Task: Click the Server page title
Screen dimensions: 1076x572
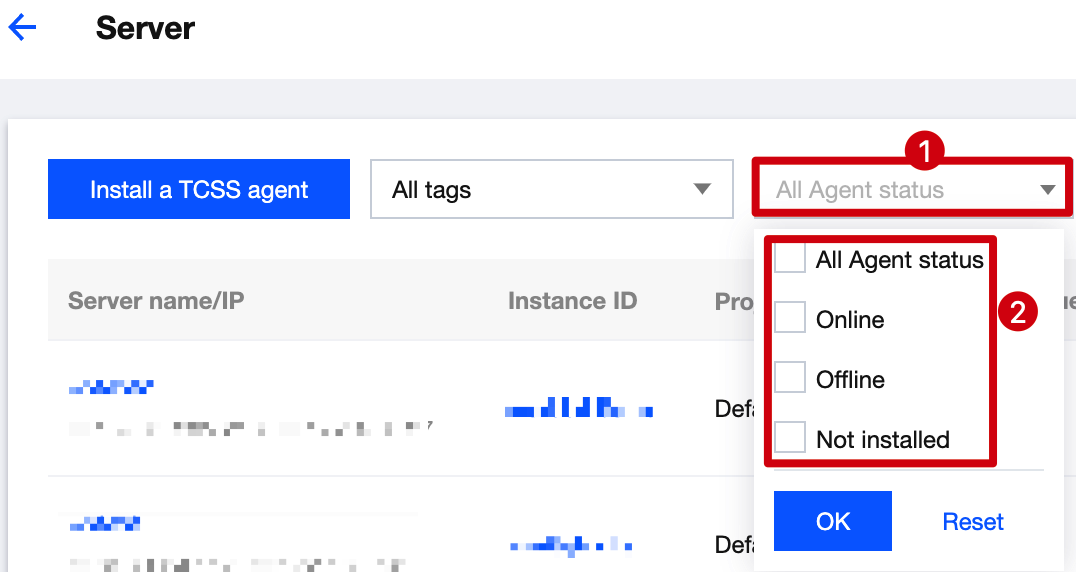Action: (x=145, y=28)
